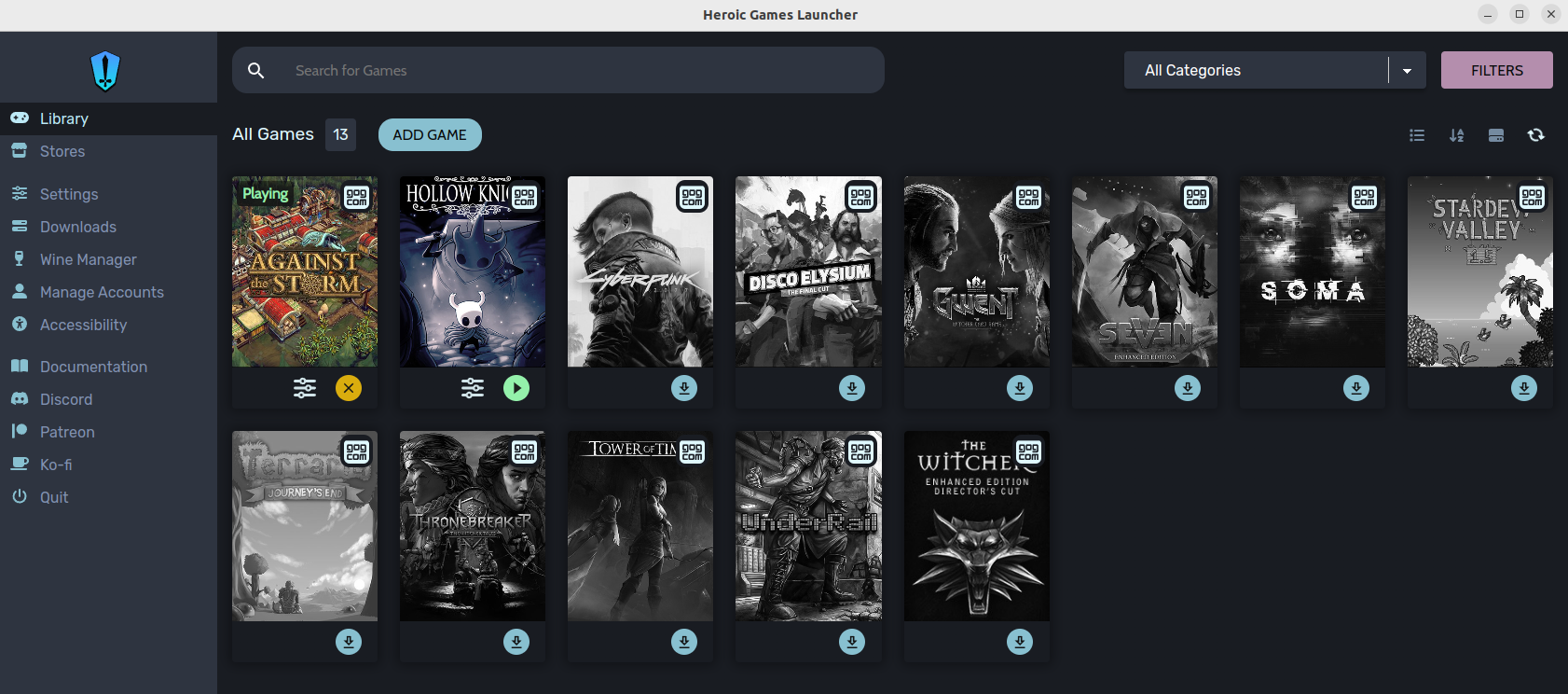Open the Wine Manager

coord(108,259)
